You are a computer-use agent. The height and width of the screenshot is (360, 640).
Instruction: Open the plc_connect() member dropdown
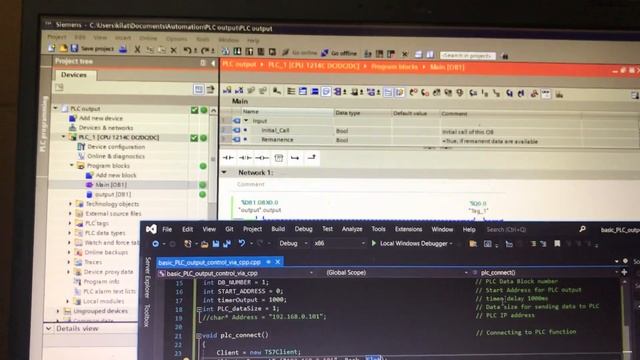click(x=547, y=272)
